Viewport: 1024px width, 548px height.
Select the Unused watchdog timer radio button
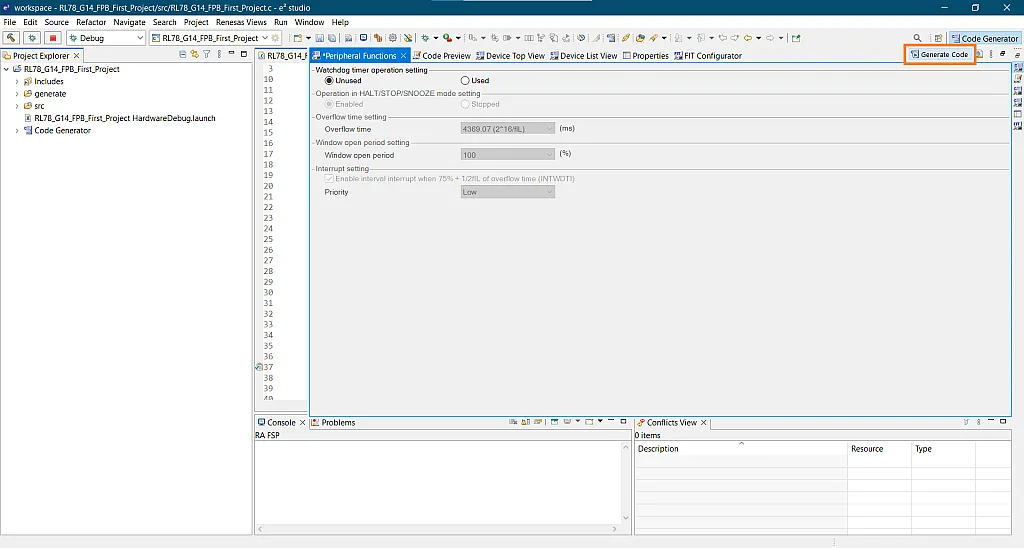point(329,81)
